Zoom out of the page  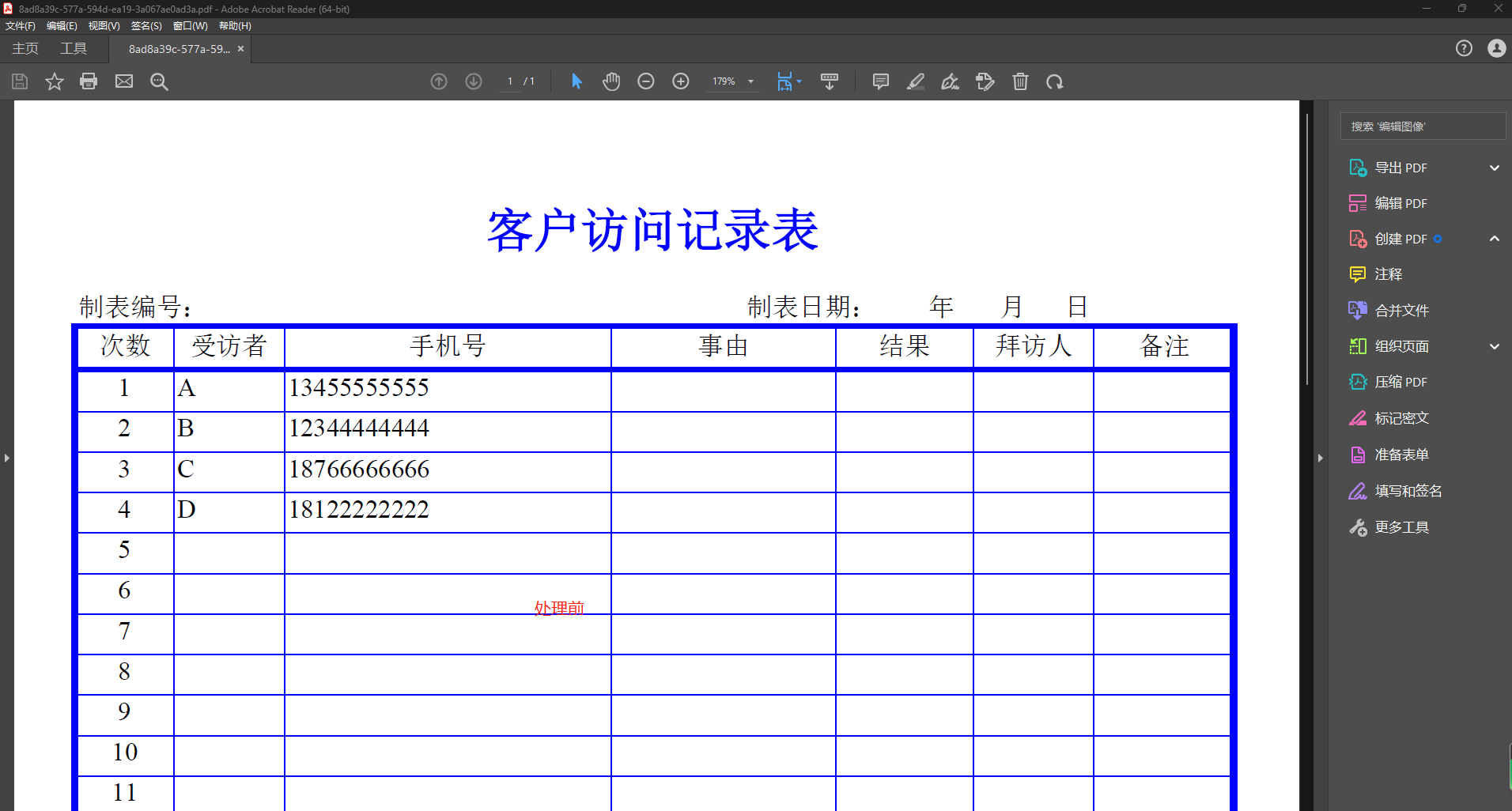[x=646, y=81]
